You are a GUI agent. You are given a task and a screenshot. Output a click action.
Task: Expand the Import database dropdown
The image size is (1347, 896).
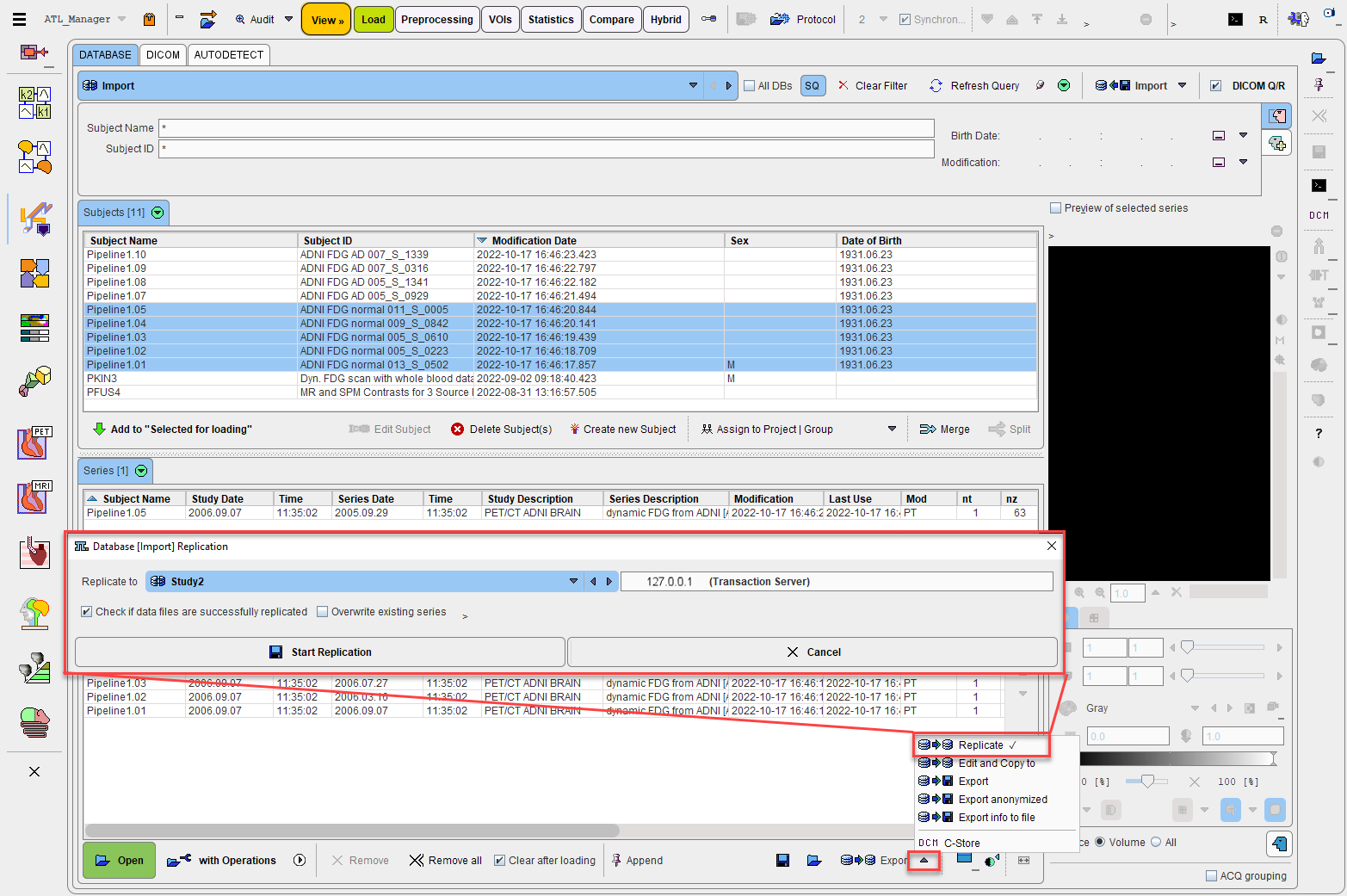693,85
